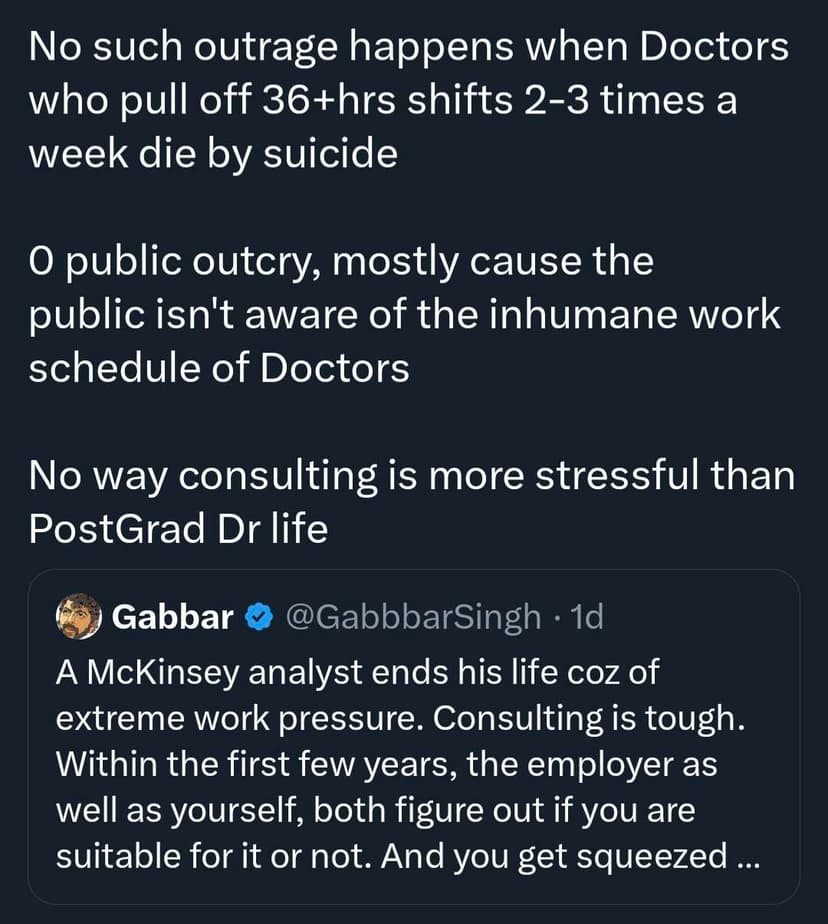Click the "week die by suicide" line
This screenshot has width=828, height=924.
(212, 154)
